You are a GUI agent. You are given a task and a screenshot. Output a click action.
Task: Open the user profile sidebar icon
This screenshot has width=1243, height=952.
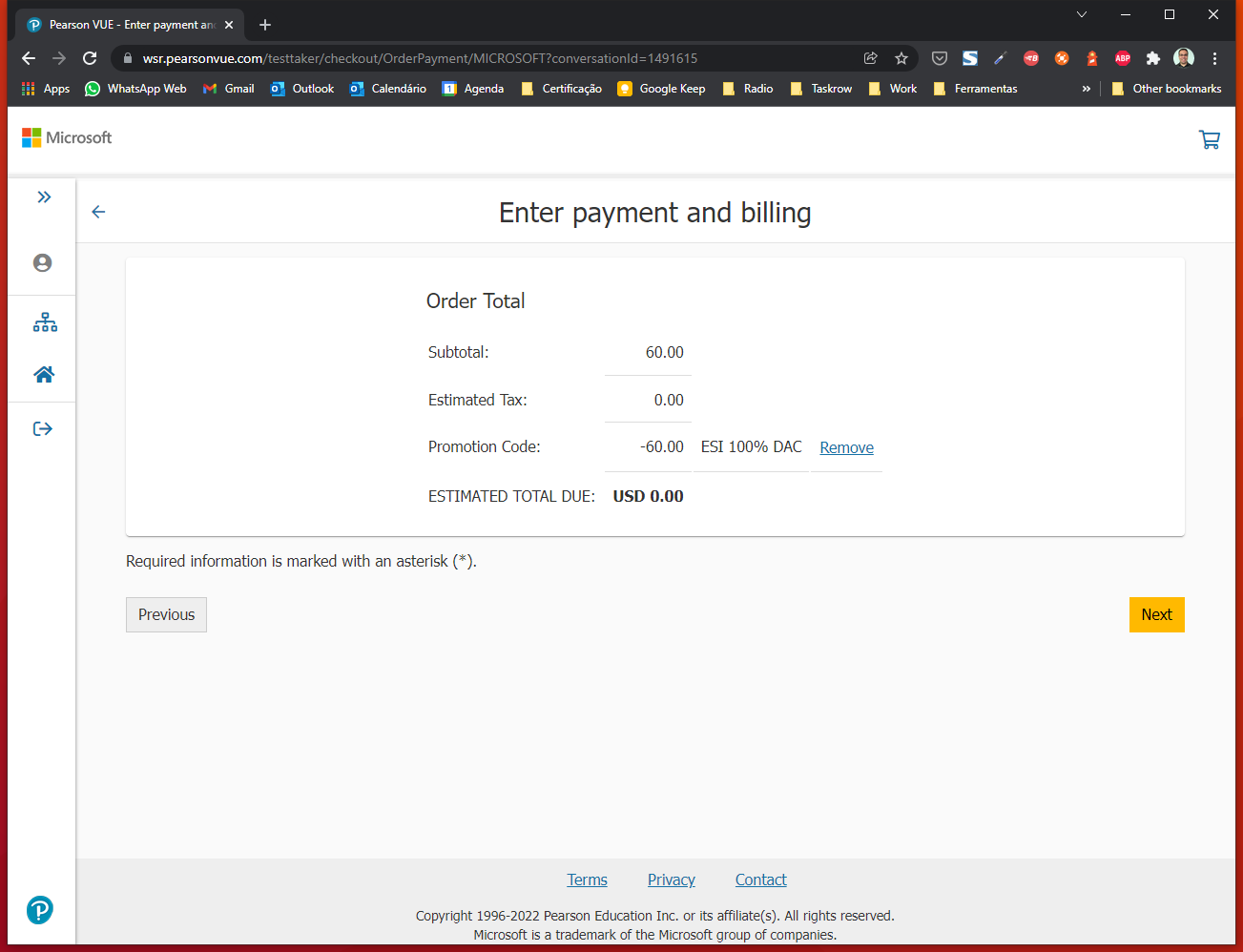click(42, 262)
